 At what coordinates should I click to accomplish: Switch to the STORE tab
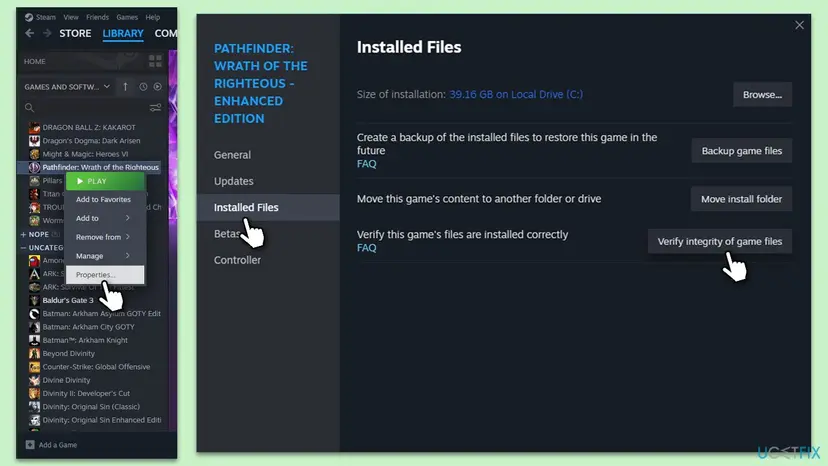click(x=75, y=33)
